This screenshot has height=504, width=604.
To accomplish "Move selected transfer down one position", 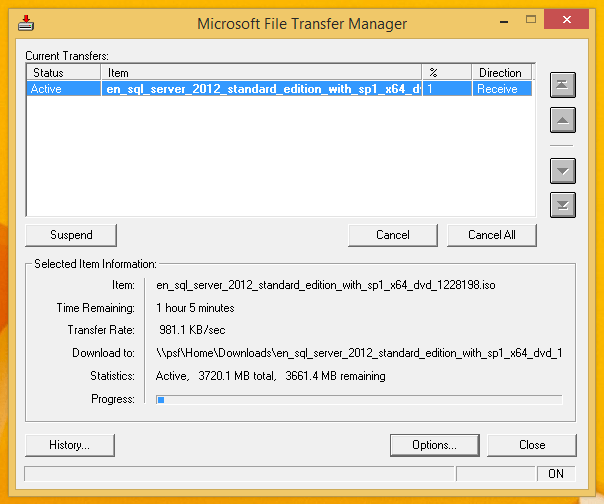I will (562, 171).
